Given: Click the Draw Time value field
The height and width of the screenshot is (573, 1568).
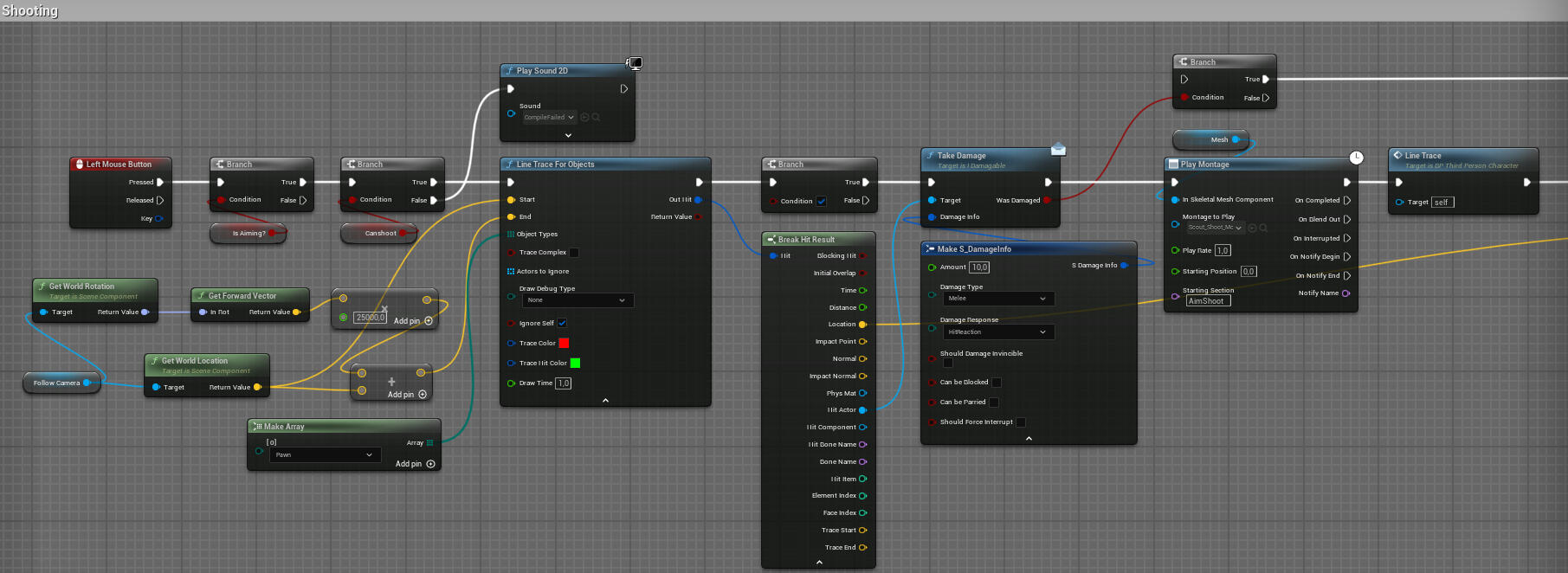Looking at the screenshot, I should tap(563, 383).
